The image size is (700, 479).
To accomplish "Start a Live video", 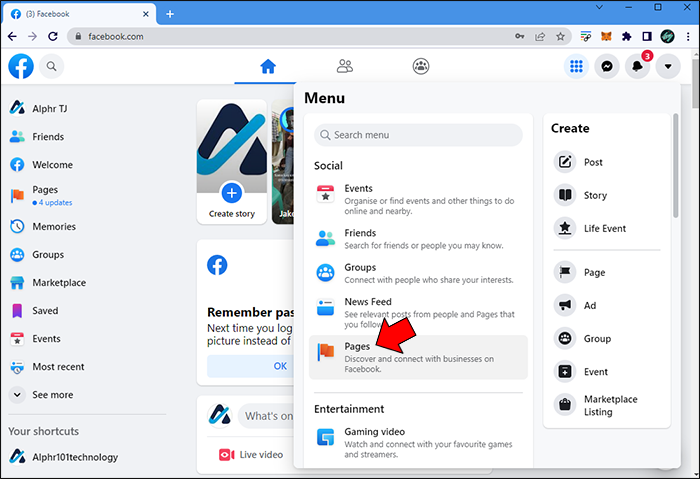I will pos(251,454).
